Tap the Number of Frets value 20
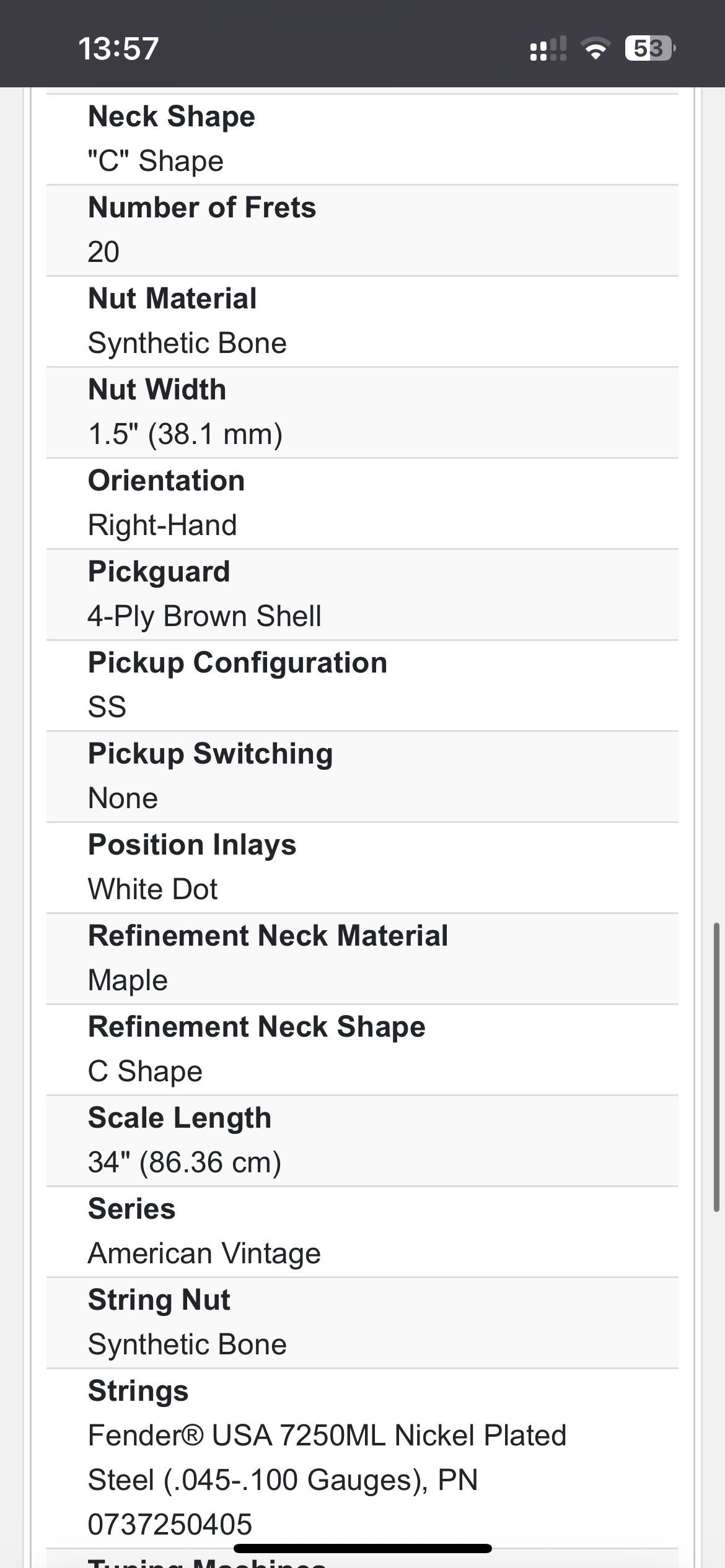 coord(103,252)
